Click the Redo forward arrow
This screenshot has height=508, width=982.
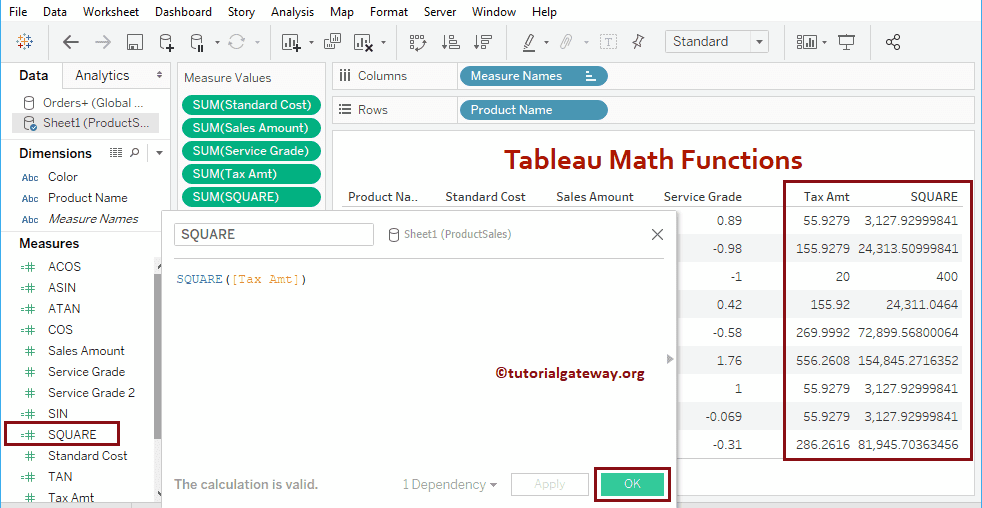(x=103, y=42)
